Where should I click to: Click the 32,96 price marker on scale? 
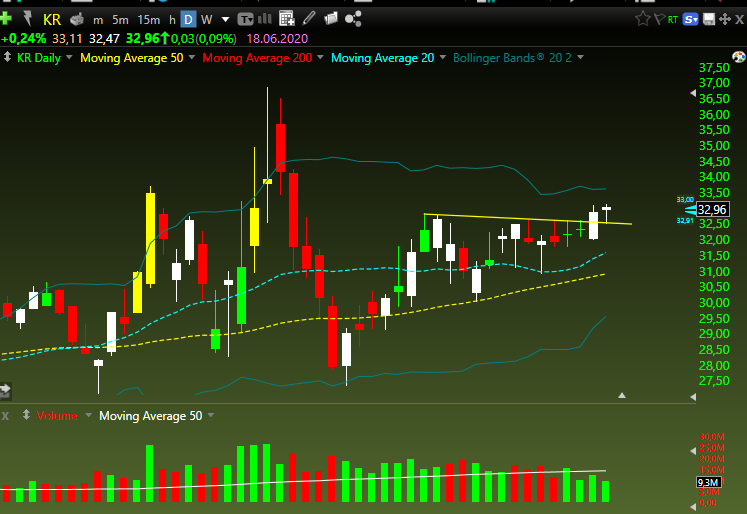[x=712, y=209]
